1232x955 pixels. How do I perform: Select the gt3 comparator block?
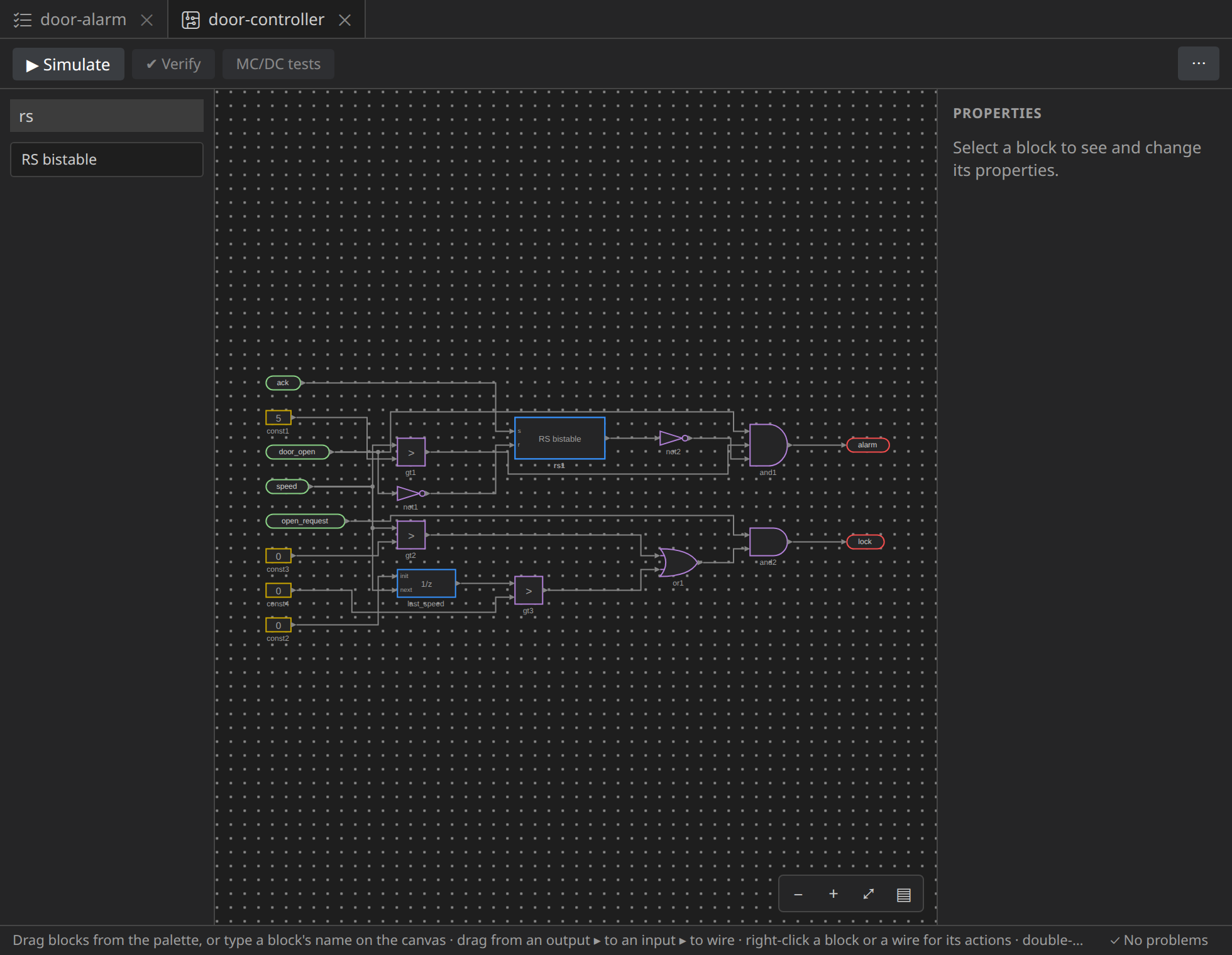(529, 591)
